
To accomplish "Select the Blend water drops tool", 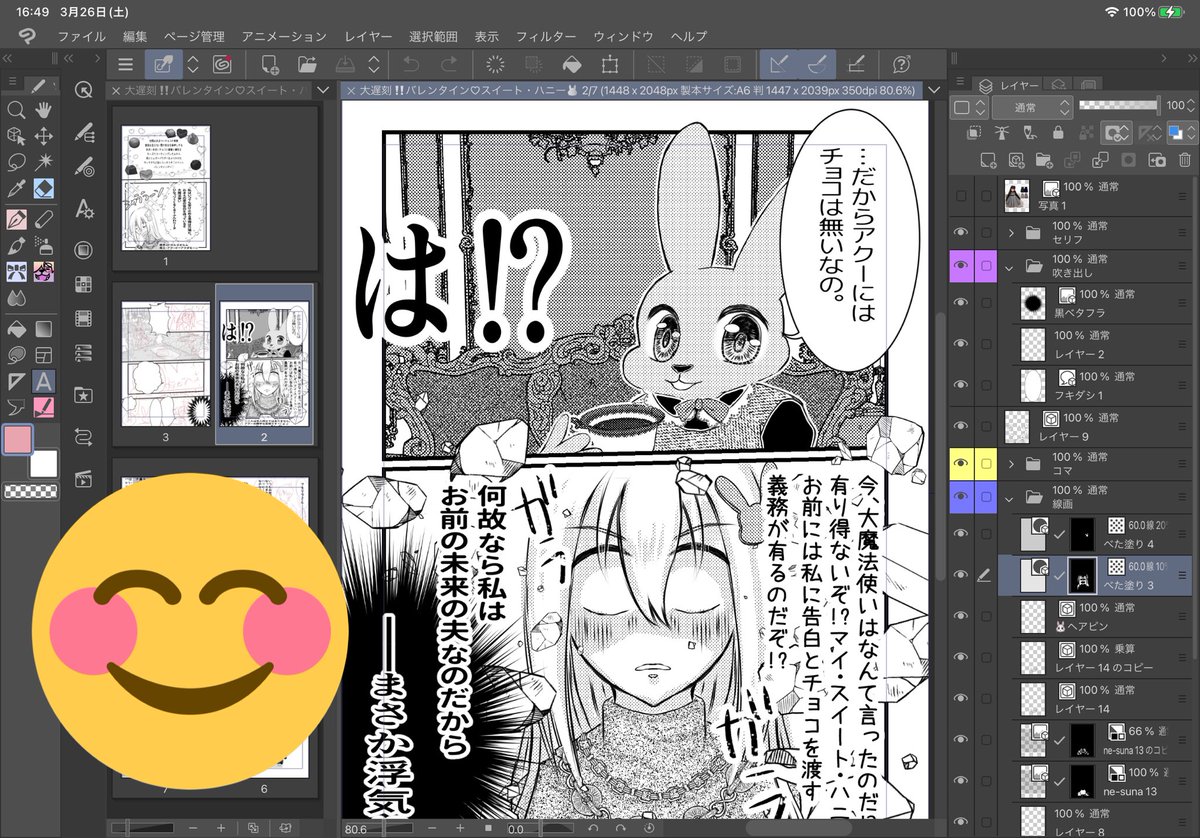I will [x=16, y=298].
